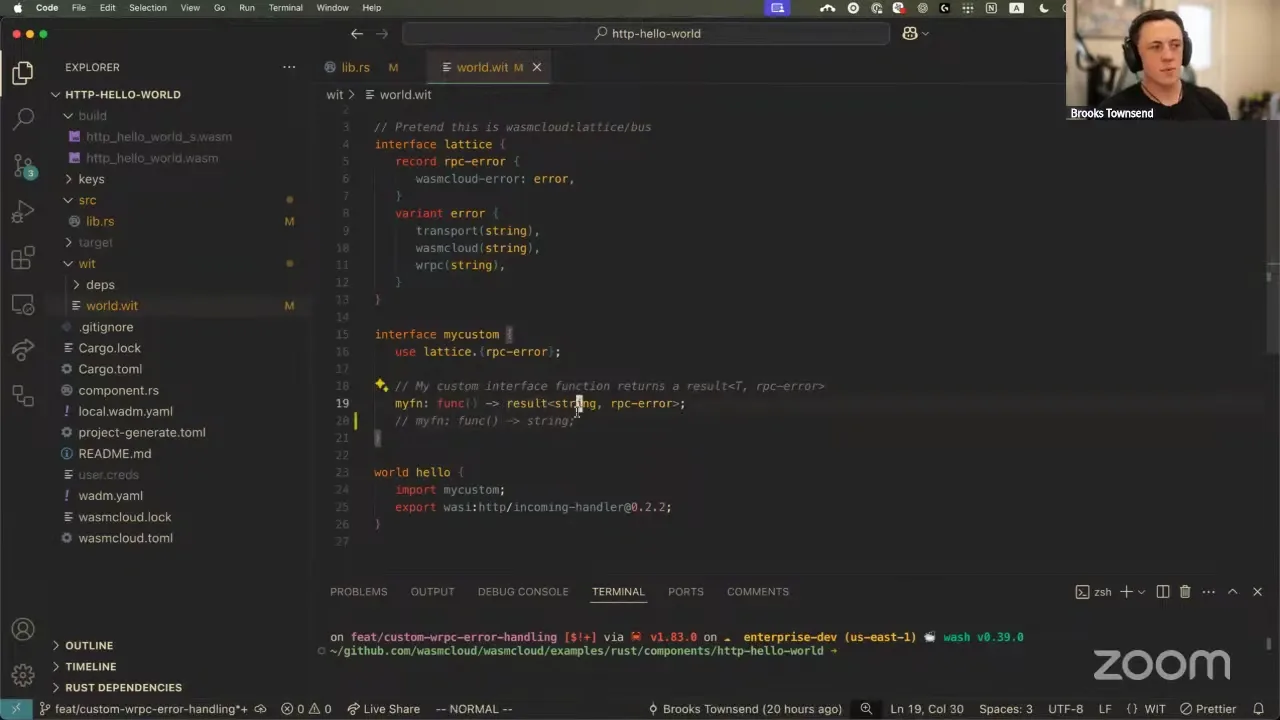
Task: Open the Extensions view
Action: (x=23, y=258)
